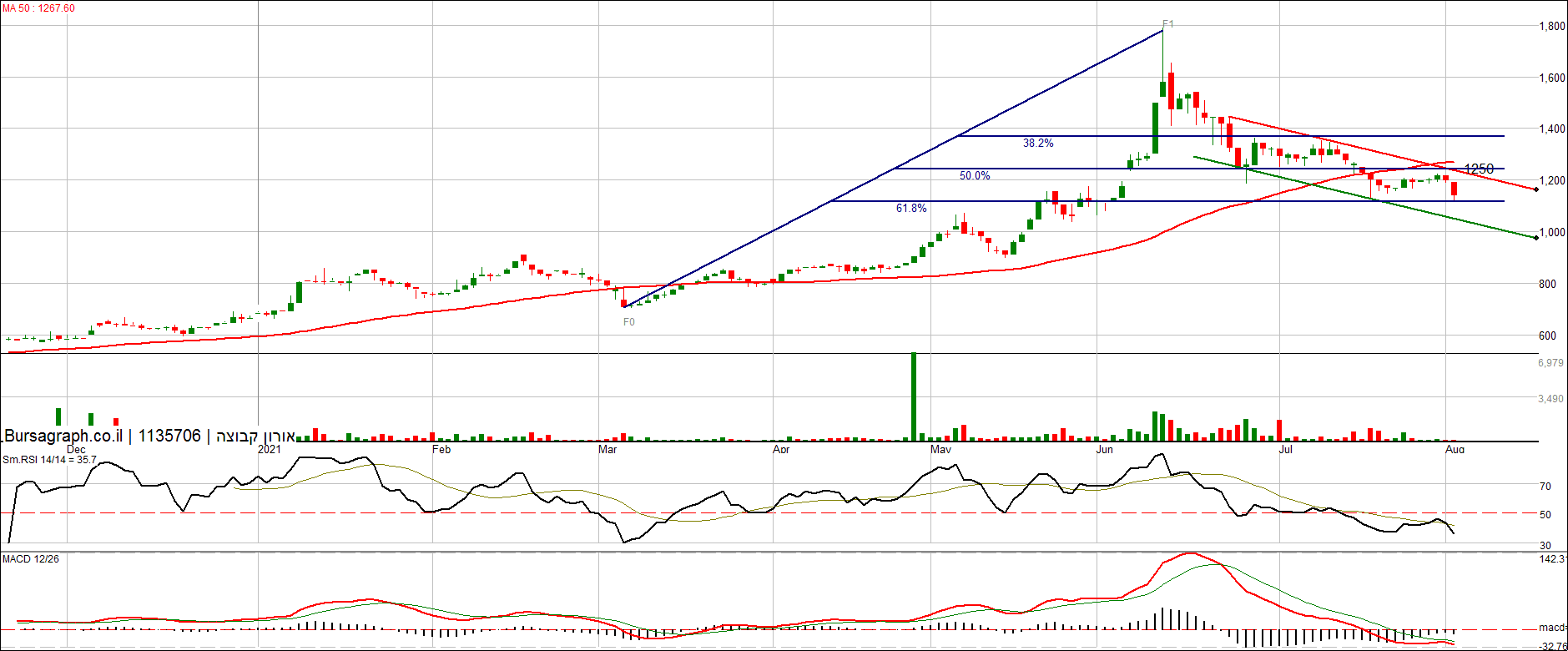Grab the red trendline right endpoint handle
Image resolution: width=1568 pixels, height=651 pixels.
click(x=1536, y=189)
